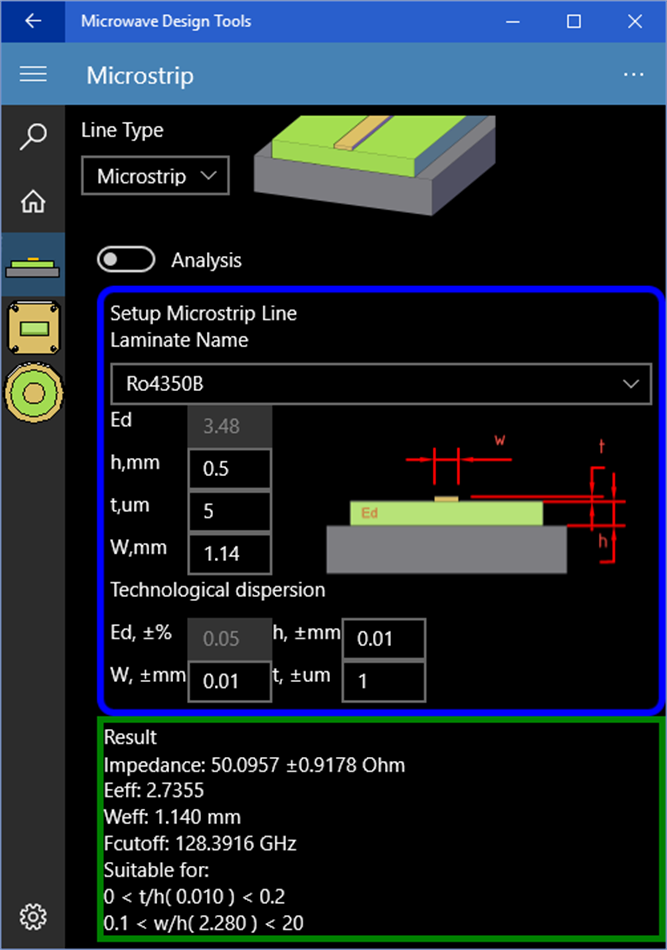
Task: Click the 3D microstrip preview image
Action: tap(374, 164)
